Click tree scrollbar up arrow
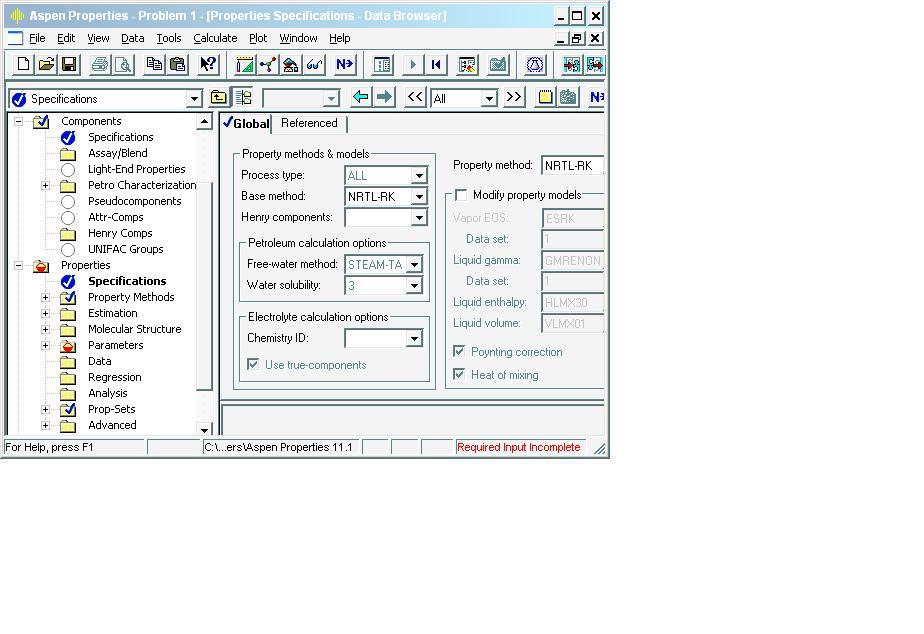This screenshot has height=634, width=924. [x=204, y=121]
